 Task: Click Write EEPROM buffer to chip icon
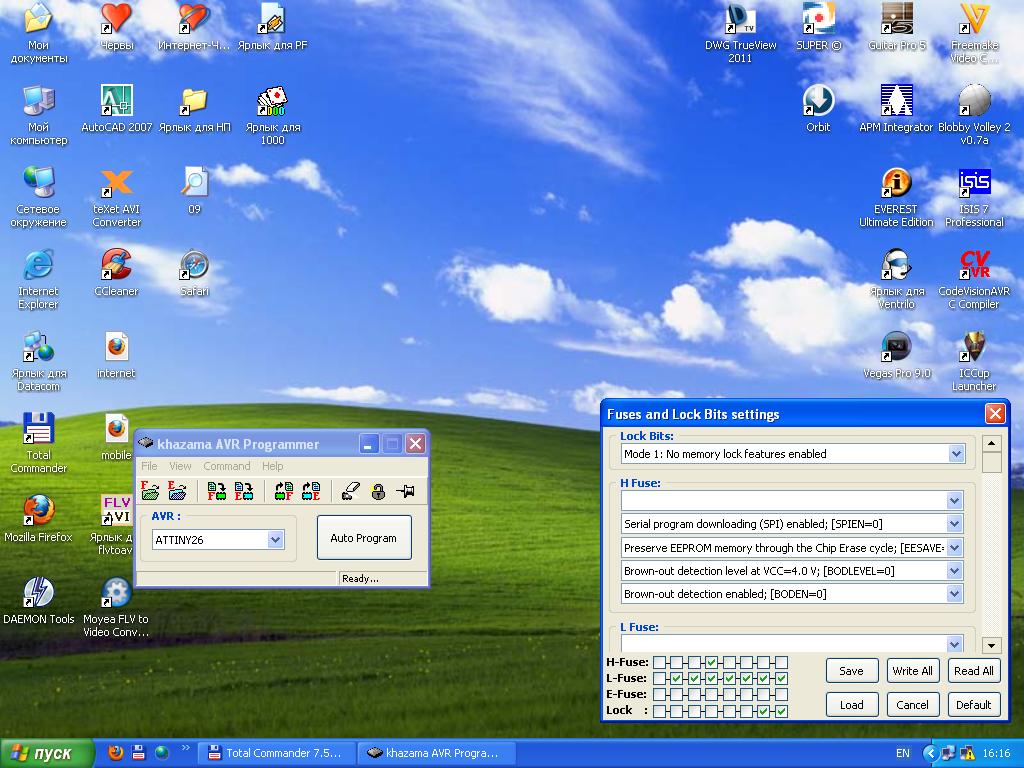(244, 490)
